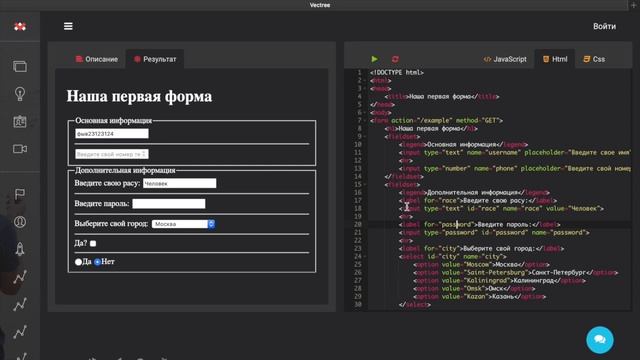This screenshot has width=640, height=360.
Task: Click code line 21 password input tag
Action: [x=494, y=233]
